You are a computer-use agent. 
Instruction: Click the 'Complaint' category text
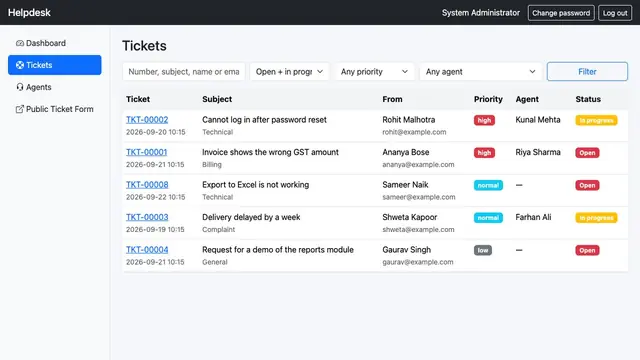218,229
